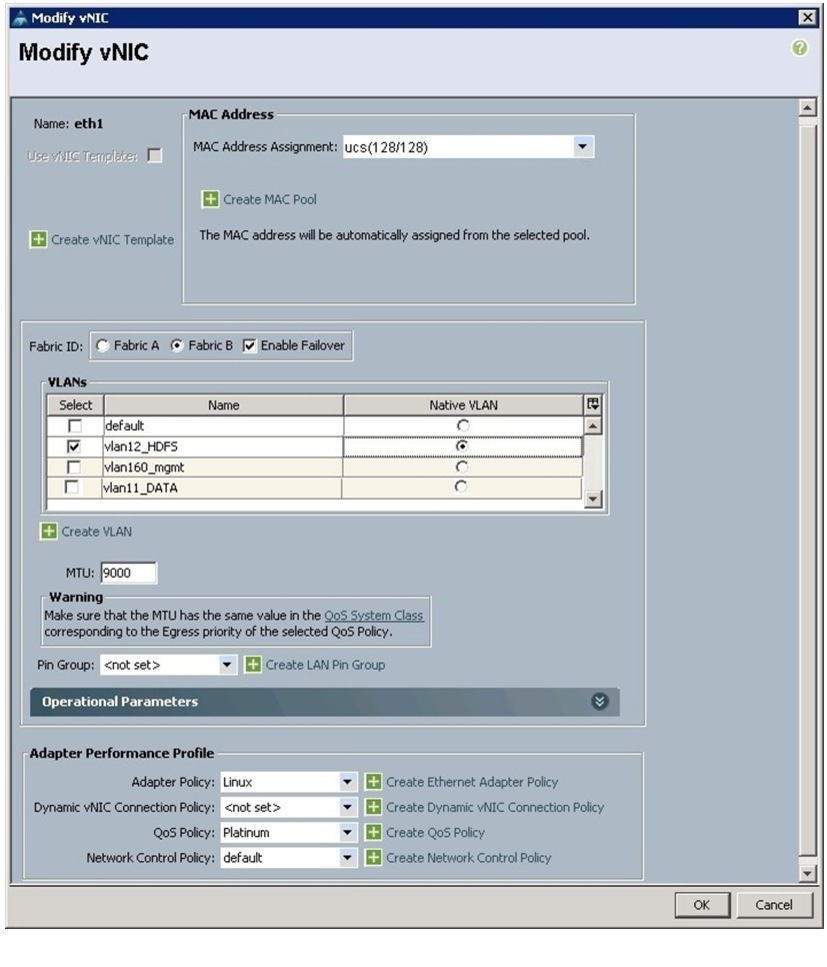Click the VLAN list scroll down arrow
The height and width of the screenshot is (967, 827).
coord(593,499)
